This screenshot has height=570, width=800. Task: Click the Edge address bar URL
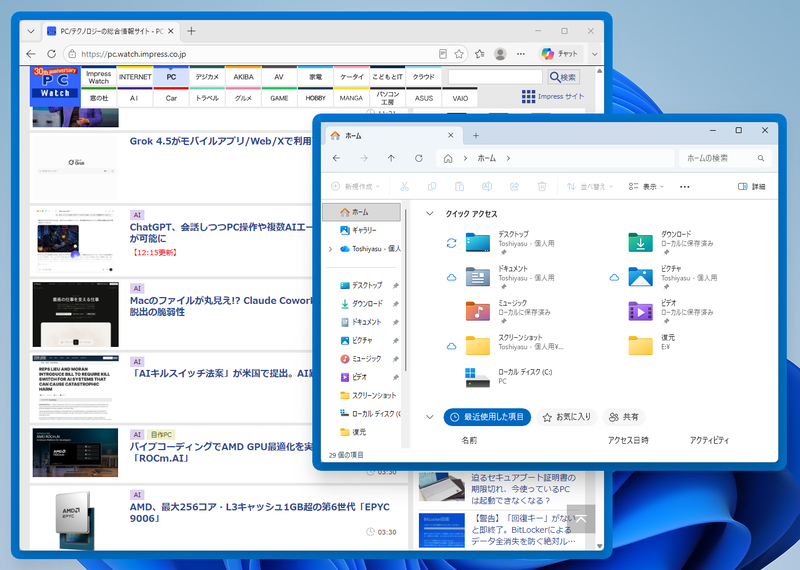coord(134,54)
